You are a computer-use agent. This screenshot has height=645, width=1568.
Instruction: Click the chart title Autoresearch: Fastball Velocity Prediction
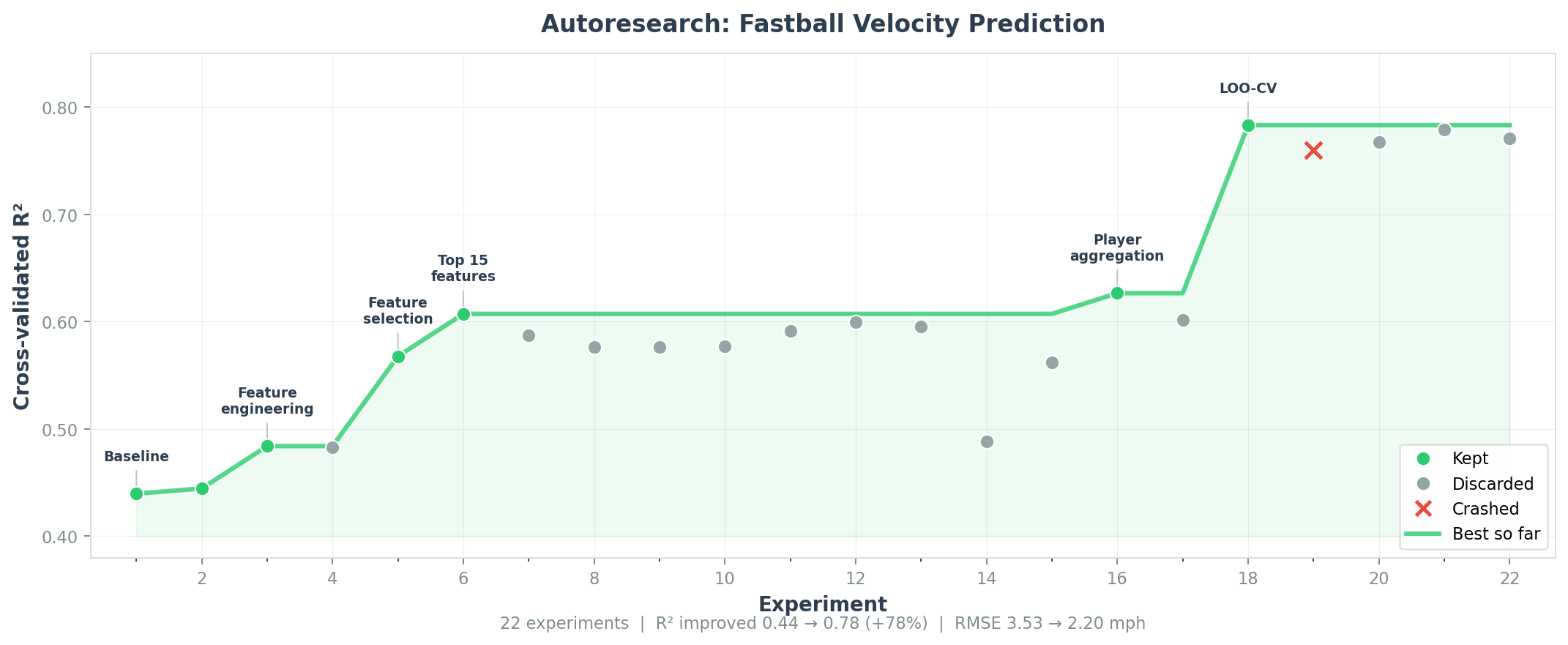pos(823,24)
